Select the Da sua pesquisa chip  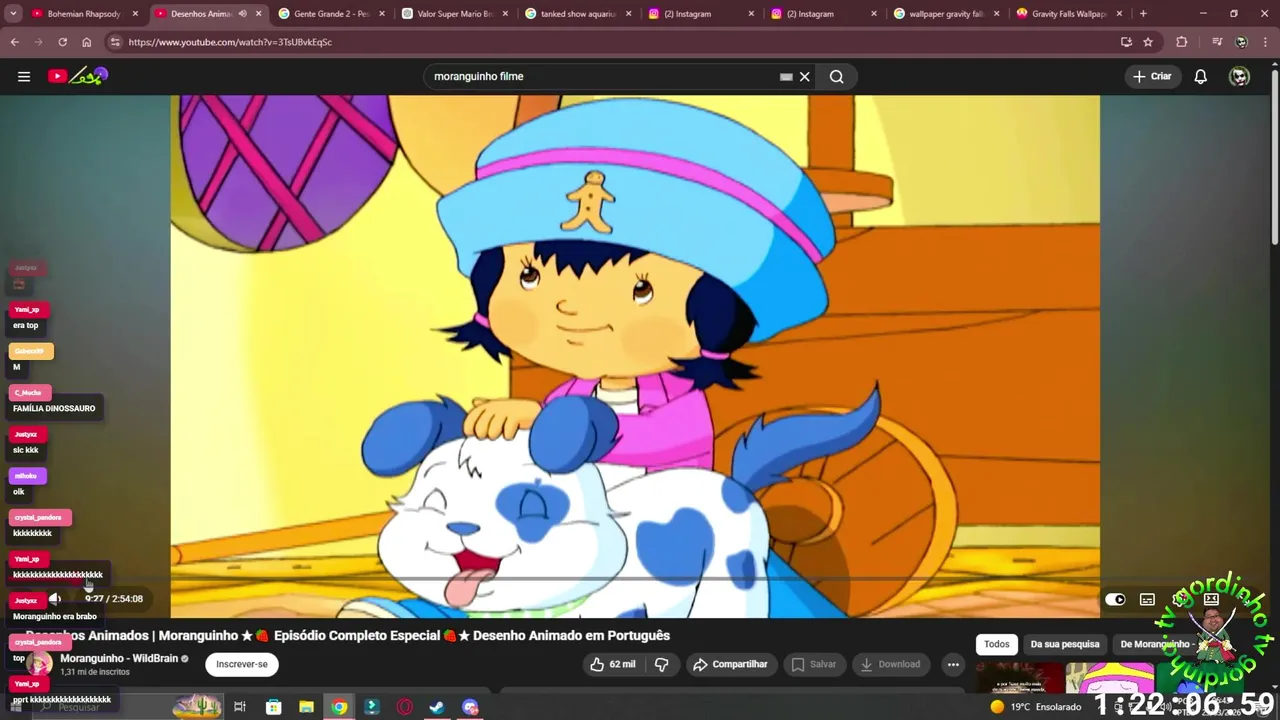click(1065, 644)
